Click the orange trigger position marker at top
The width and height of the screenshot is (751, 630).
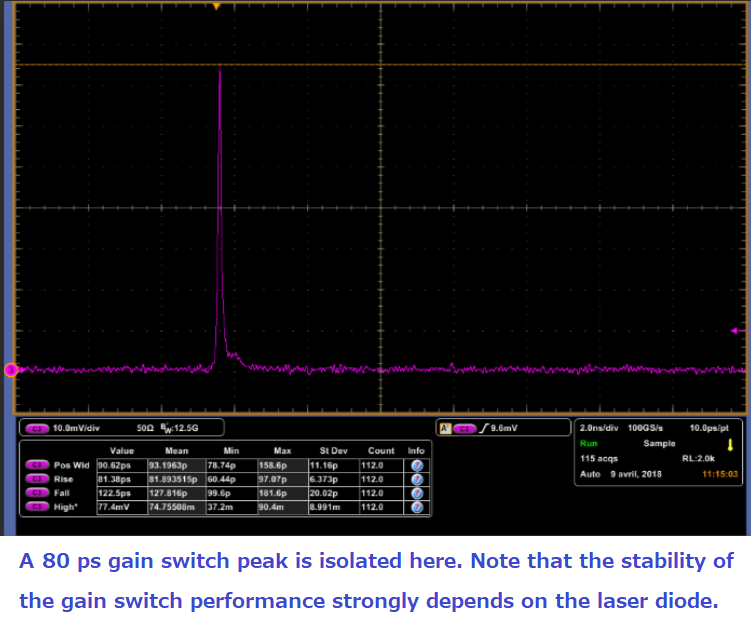(x=217, y=6)
